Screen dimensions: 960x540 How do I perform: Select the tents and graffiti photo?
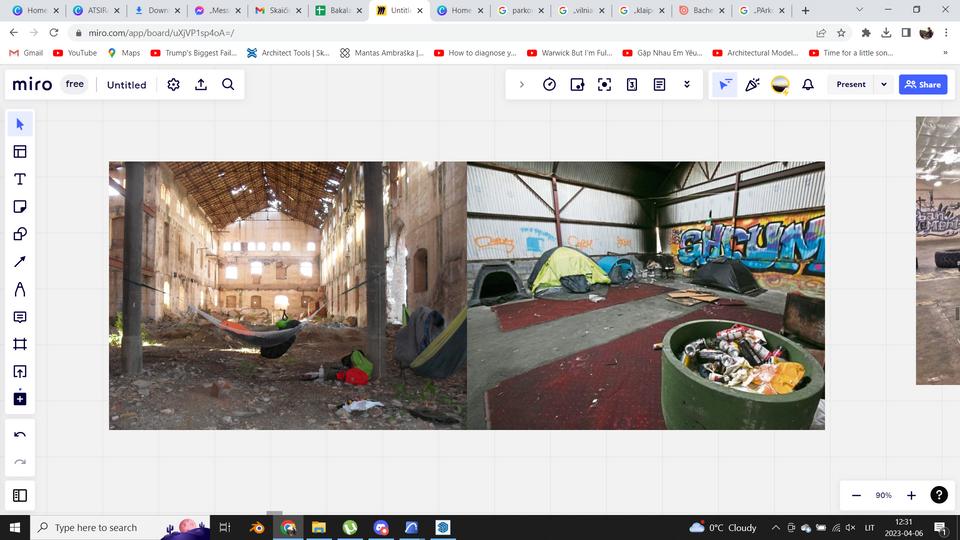point(646,296)
